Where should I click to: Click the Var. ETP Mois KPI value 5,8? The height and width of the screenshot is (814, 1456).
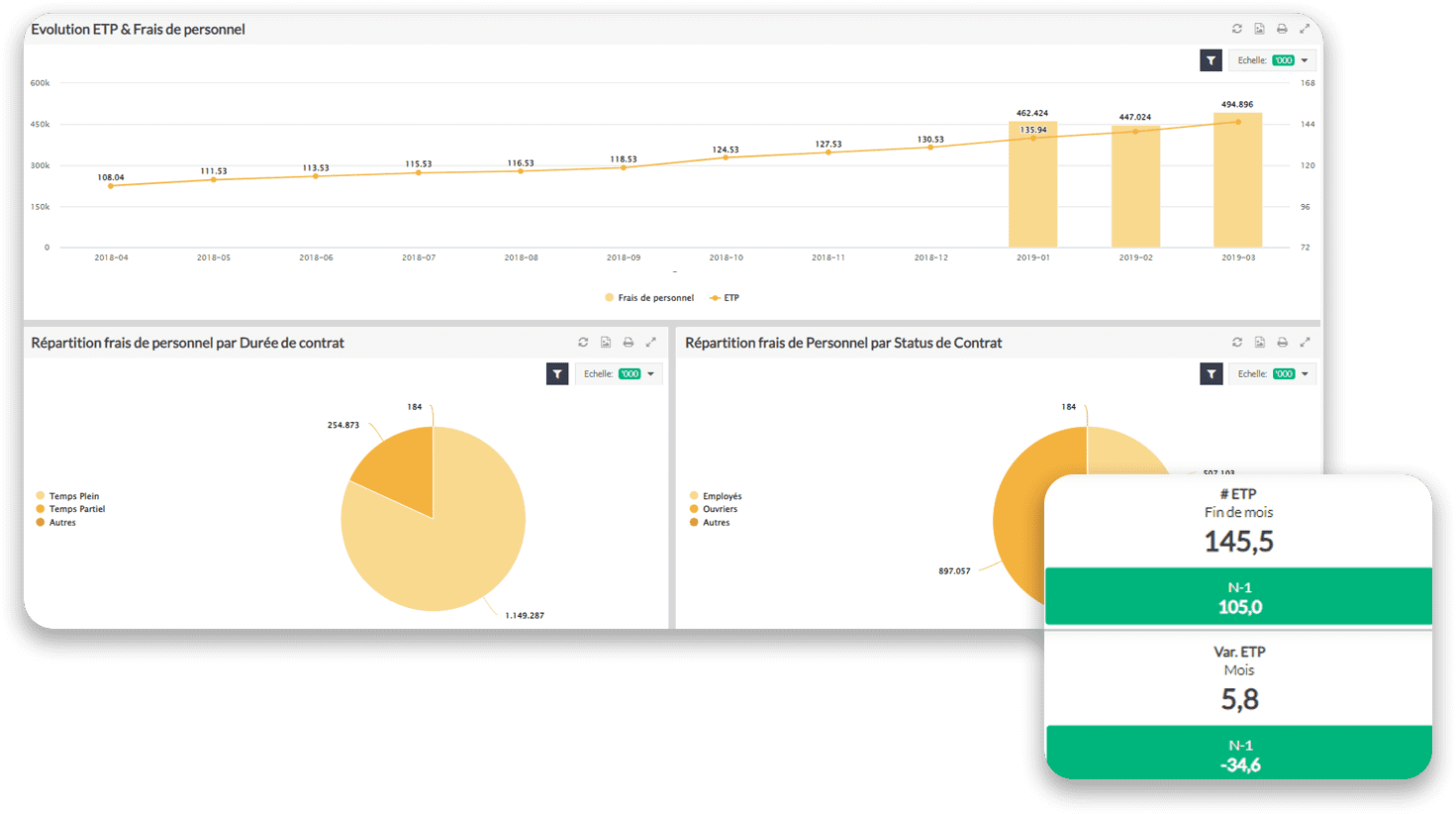click(1237, 699)
